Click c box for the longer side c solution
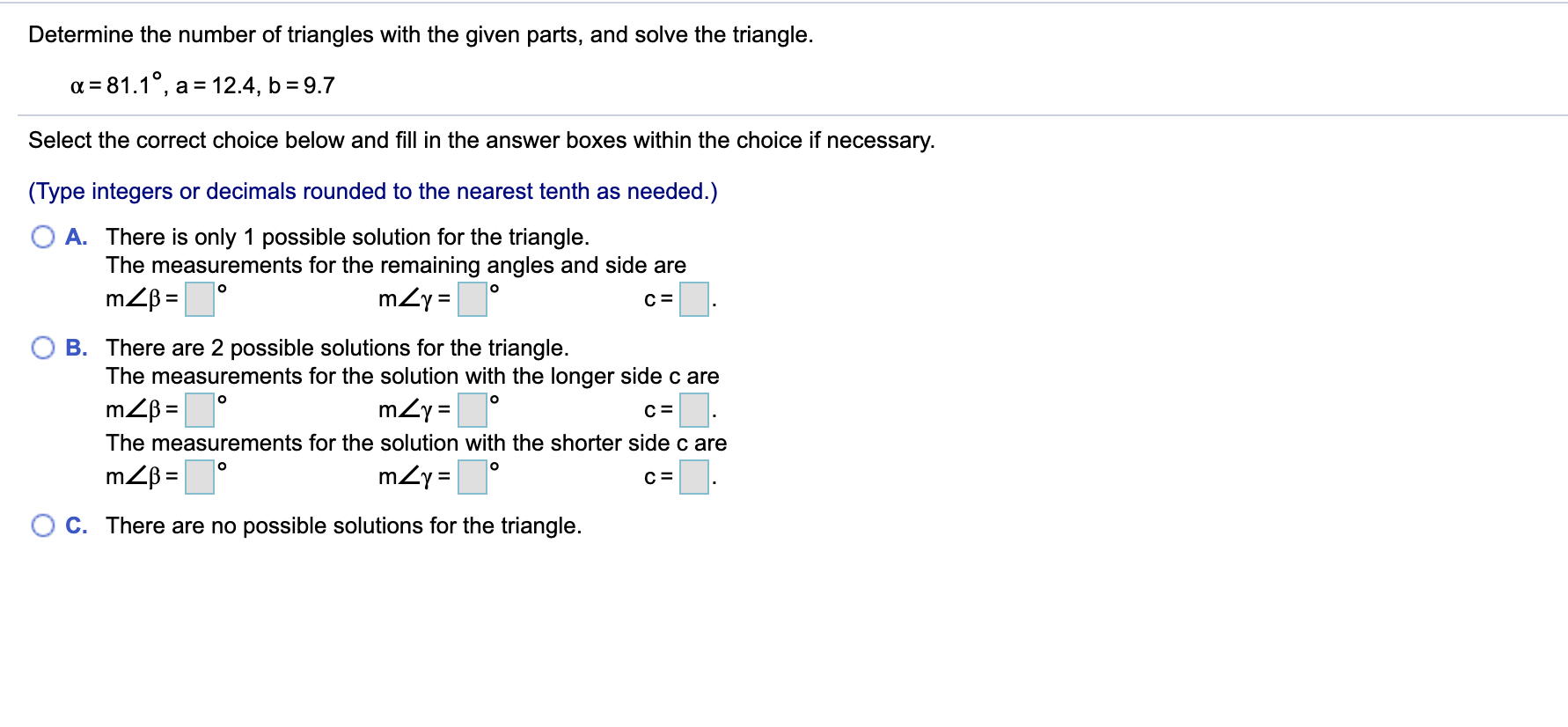Screen dimensions: 1568x727 694,409
